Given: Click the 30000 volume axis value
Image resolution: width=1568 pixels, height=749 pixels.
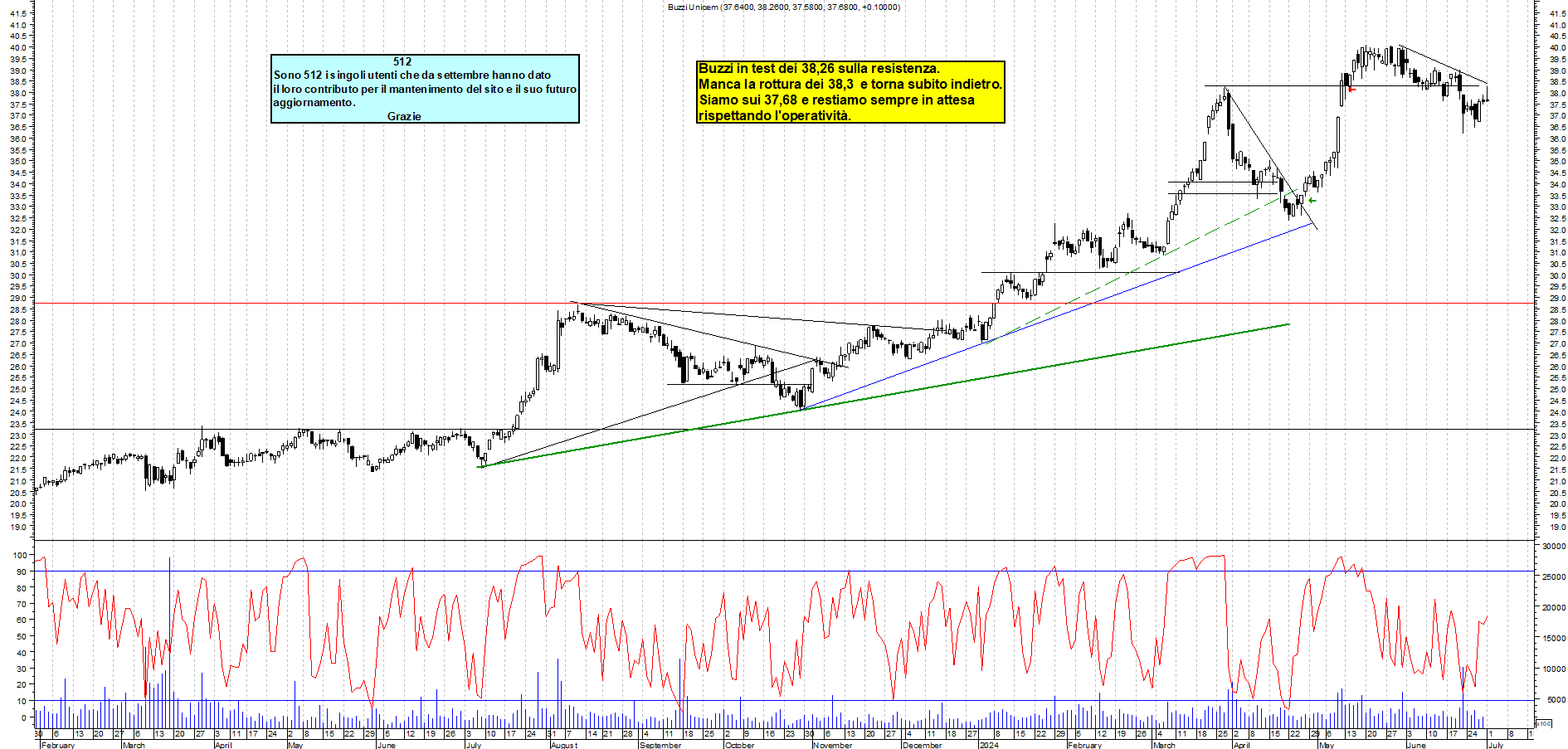Looking at the screenshot, I should tap(1553, 547).
